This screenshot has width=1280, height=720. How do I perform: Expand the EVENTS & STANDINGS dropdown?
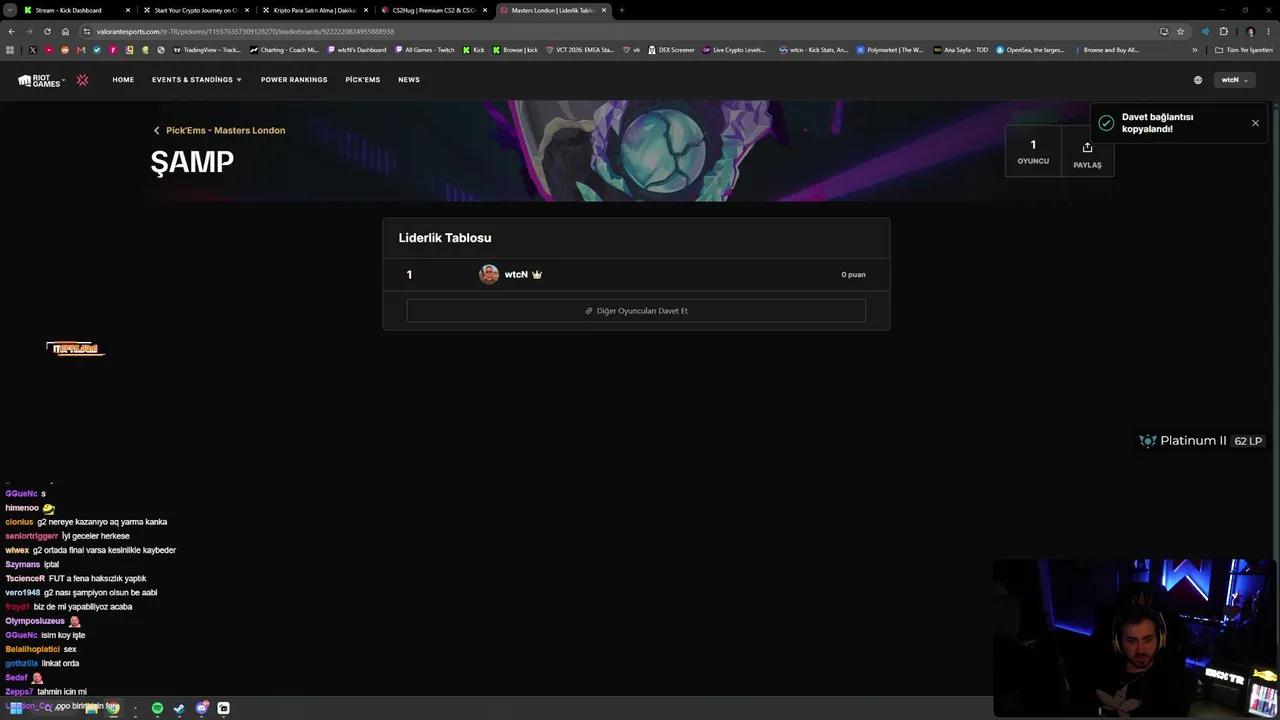[x=197, y=80]
